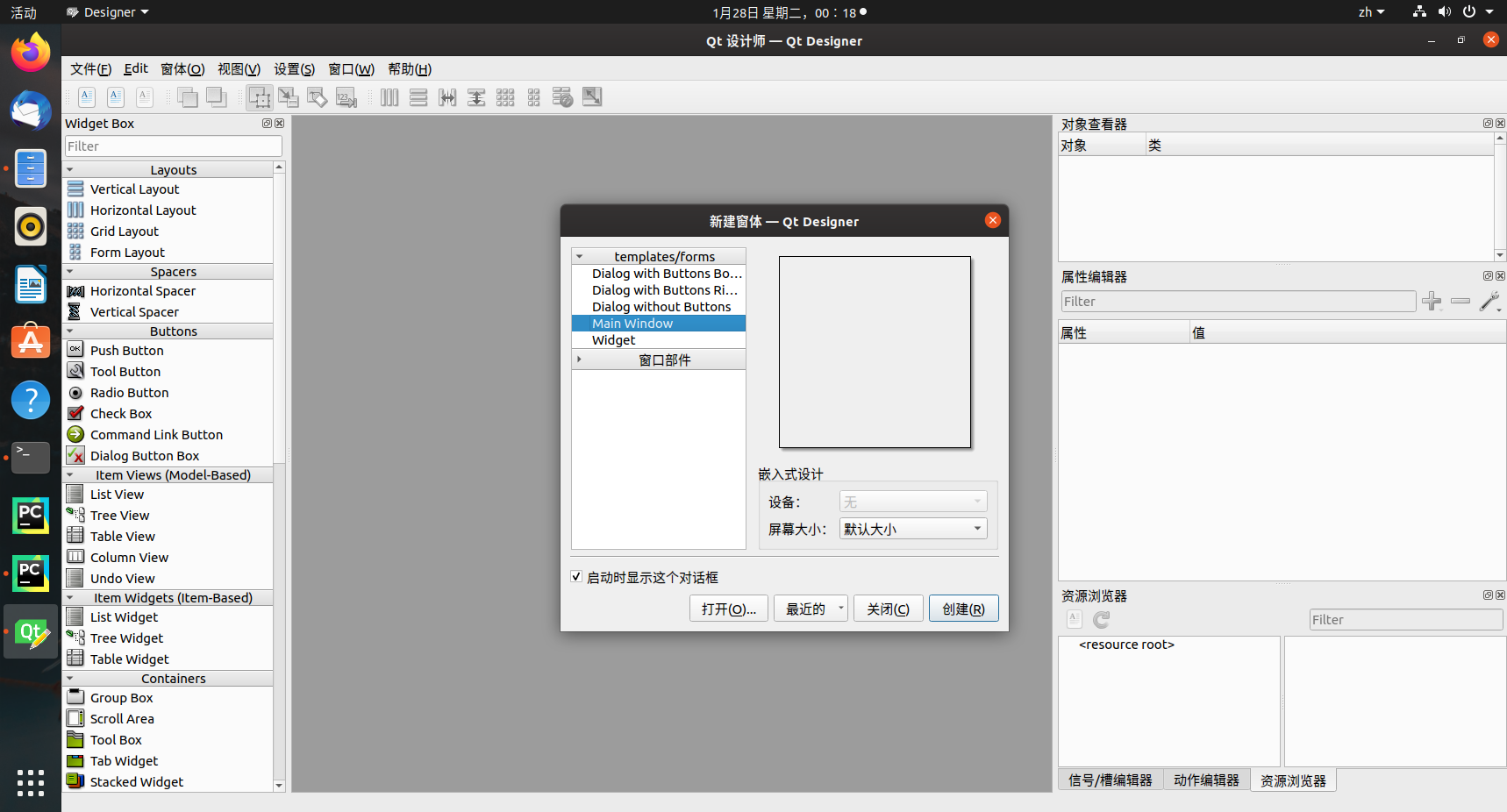The height and width of the screenshot is (812, 1507).
Task: Apply the Form Layout toolbar icon
Action: [534, 97]
